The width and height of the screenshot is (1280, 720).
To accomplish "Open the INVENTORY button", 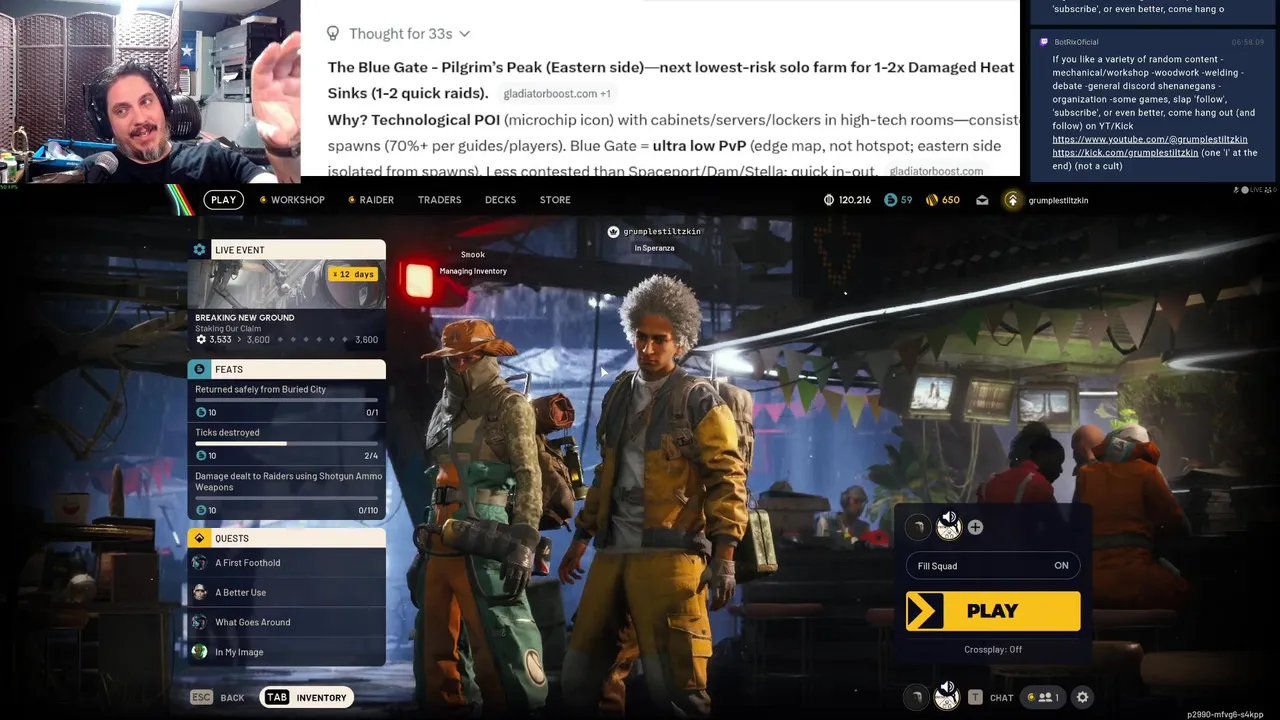I will [x=306, y=697].
